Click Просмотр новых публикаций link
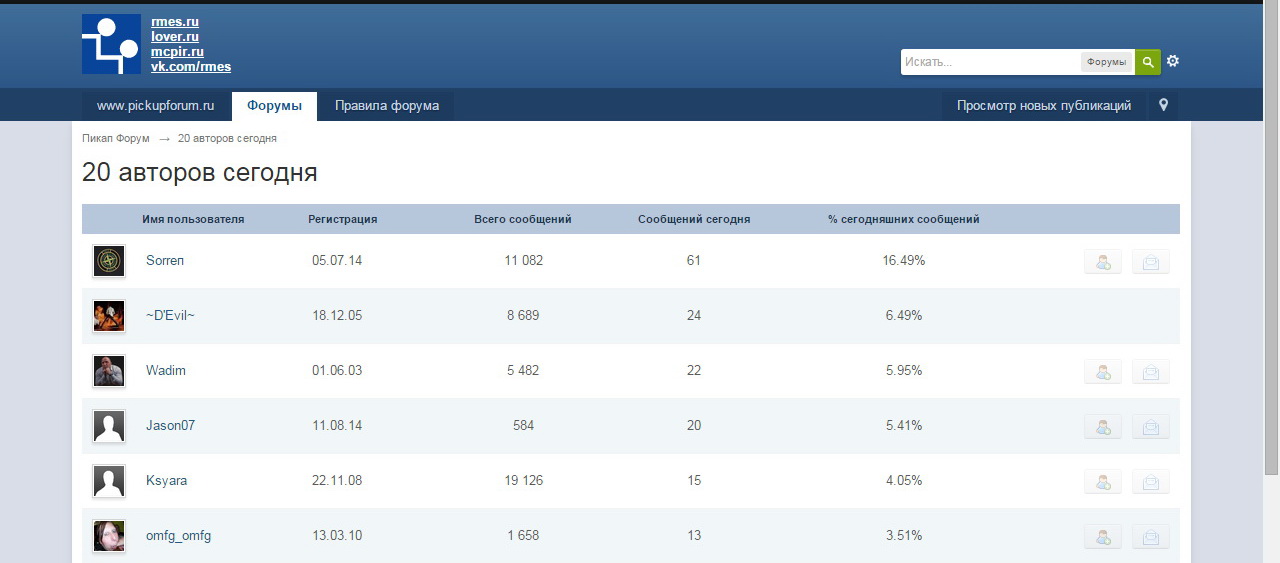This screenshot has height=563, width=1280. tap(1043, 106)
